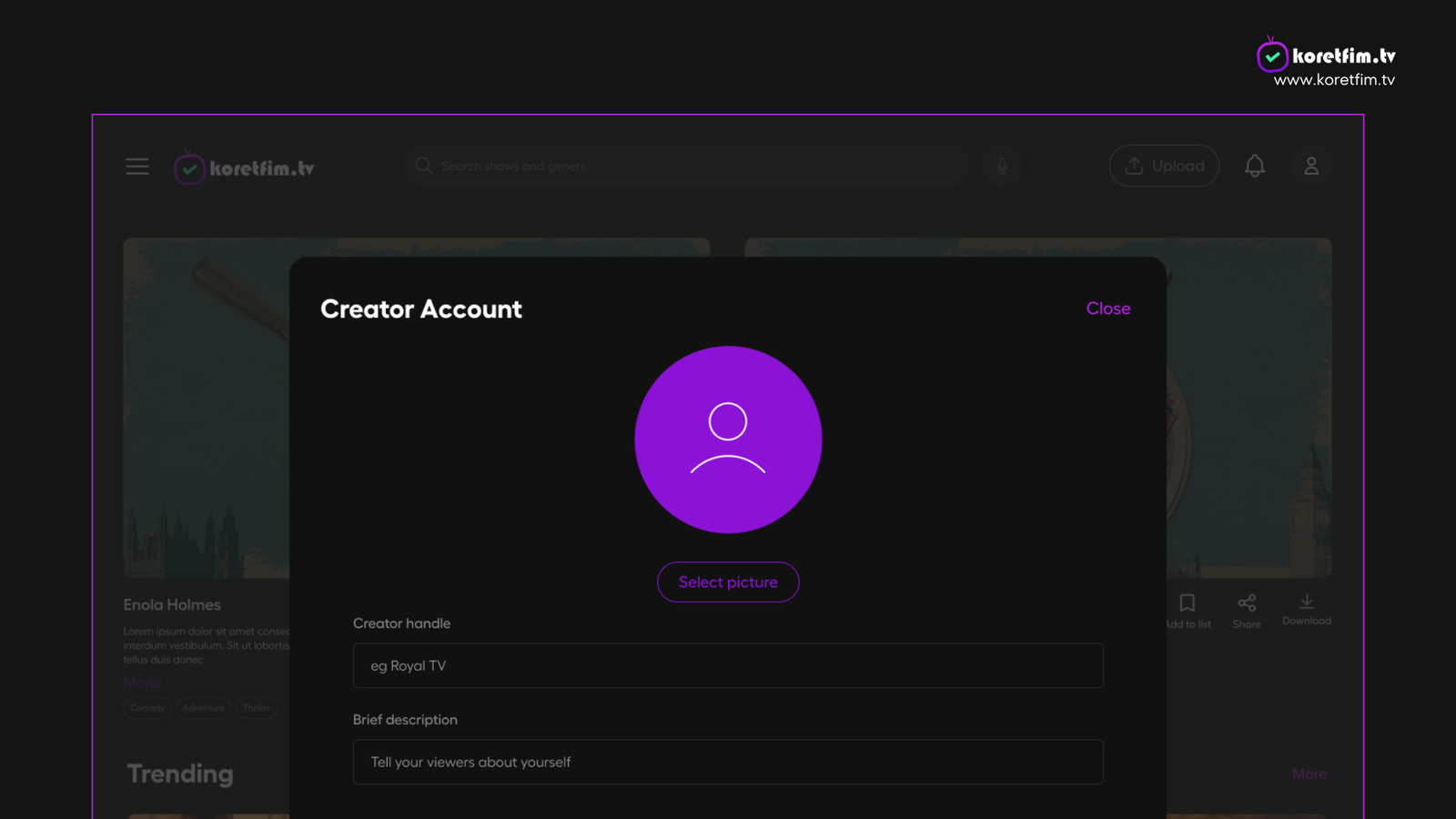1456x819 pixels.
Task: Open notifications bell icon
Action: (1255, 166)
